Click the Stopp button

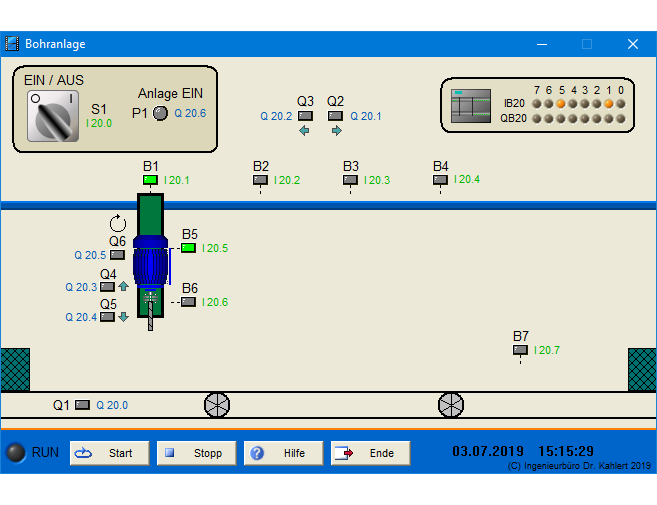197,453
